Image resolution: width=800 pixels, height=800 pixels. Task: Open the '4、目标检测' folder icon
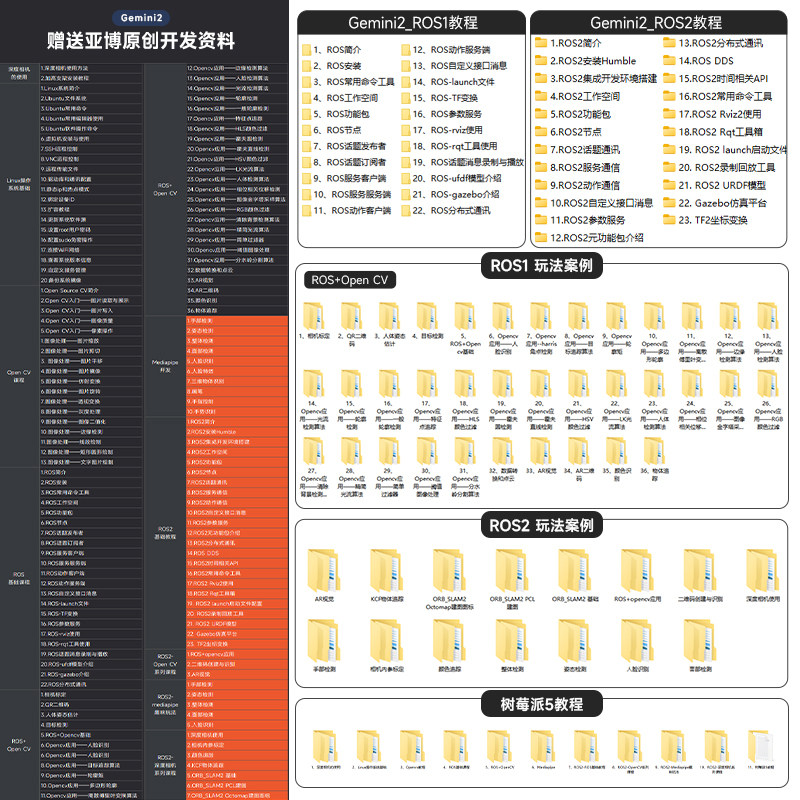click(427, 315)
